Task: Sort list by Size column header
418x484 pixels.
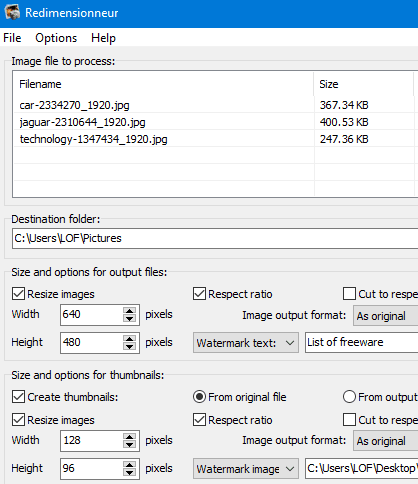Action: tap(363, 84)
